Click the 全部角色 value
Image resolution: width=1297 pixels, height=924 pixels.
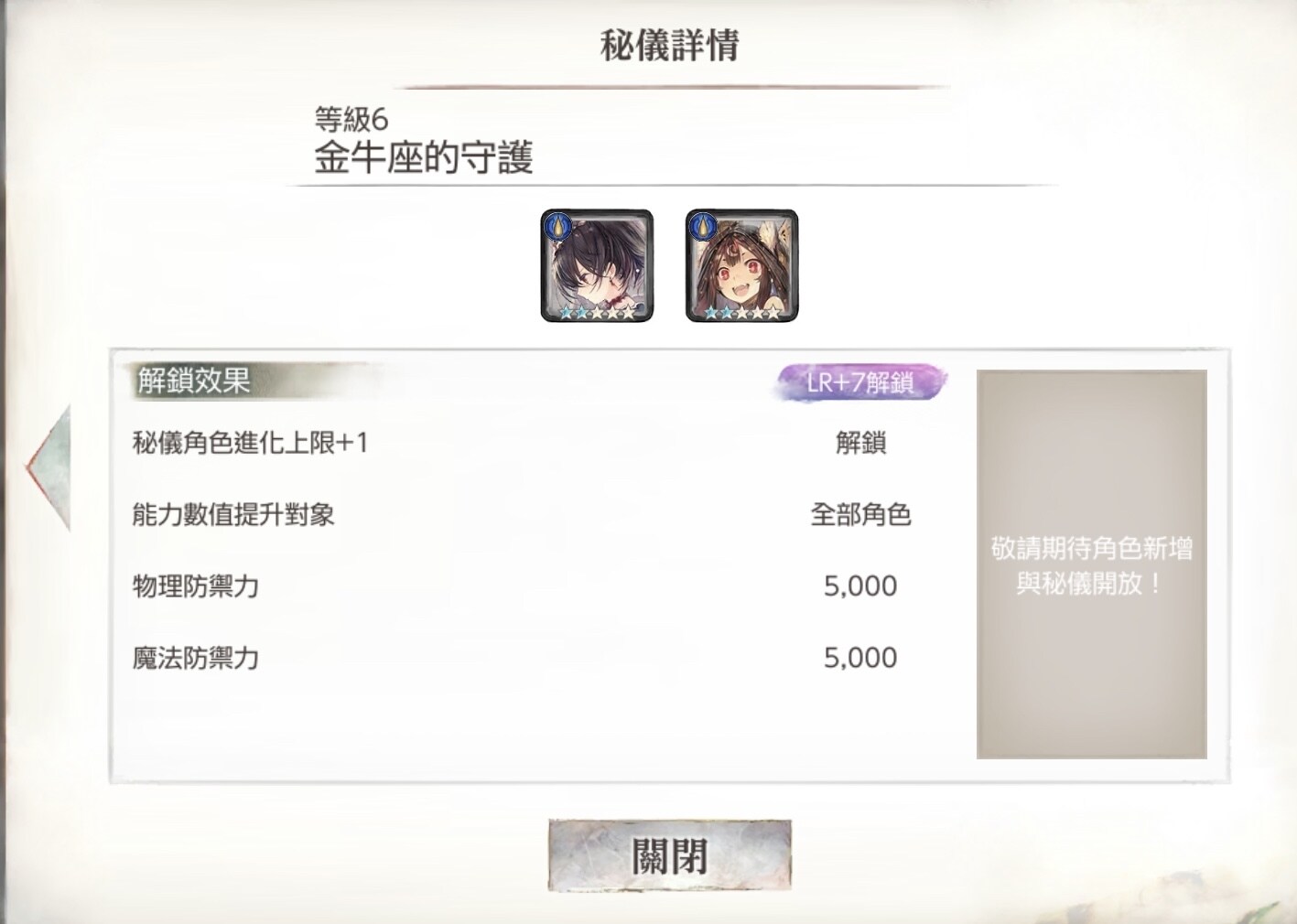860,514
